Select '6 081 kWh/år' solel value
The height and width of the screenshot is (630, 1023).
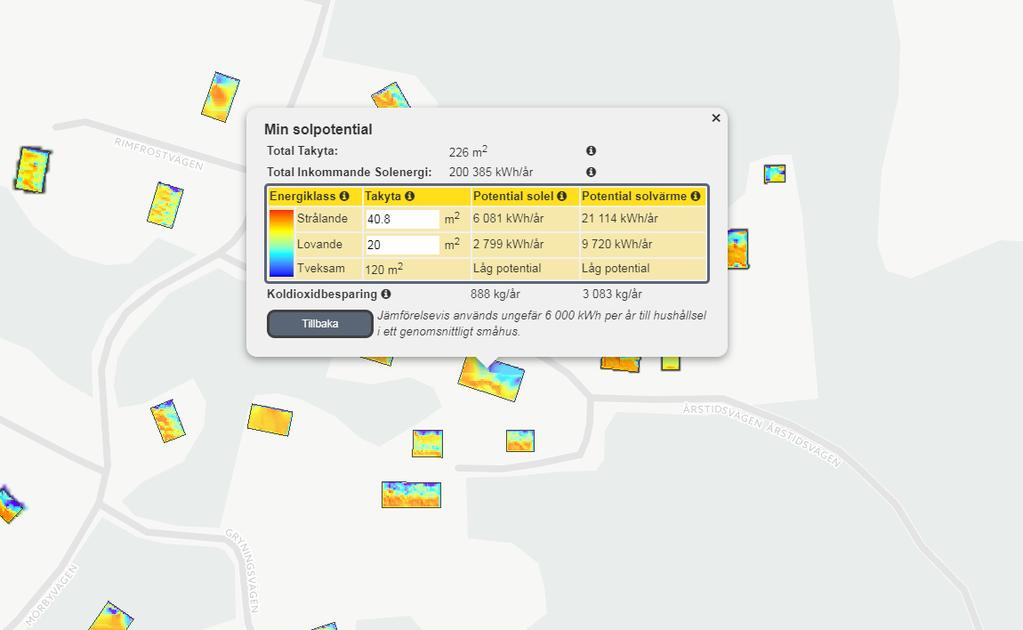coord(508,218)
